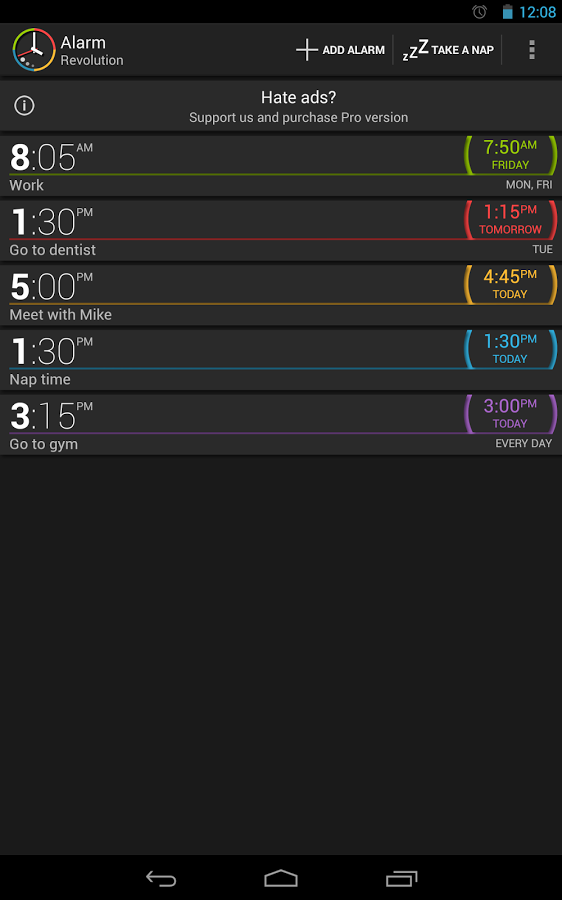The width and height of the screenshot is (562, 900).
Task: Toggle the orange 4:45 PM Today badge
Action: point(510,285)
